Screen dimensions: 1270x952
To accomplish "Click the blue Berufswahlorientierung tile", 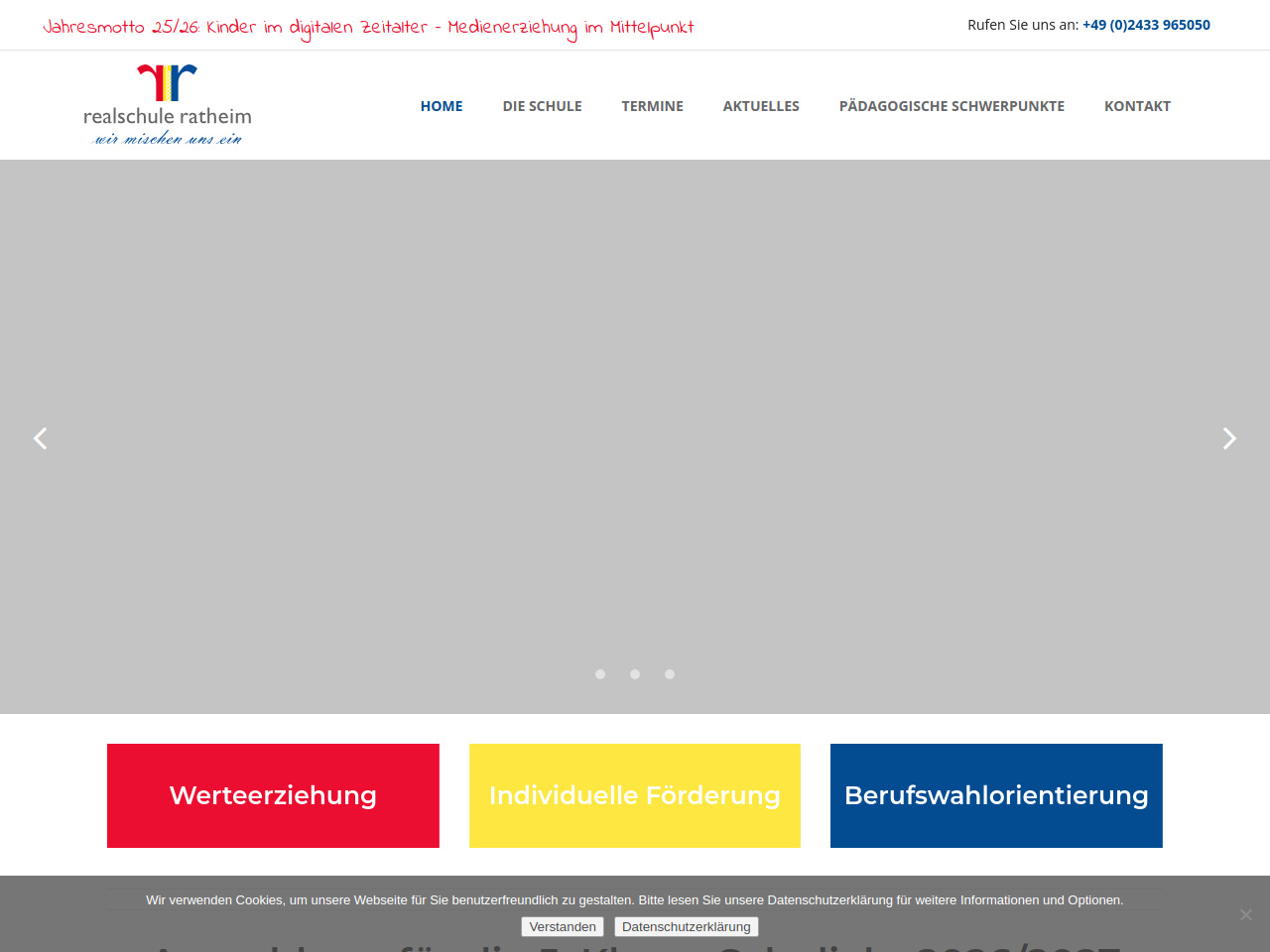I will tap(996, 795).
